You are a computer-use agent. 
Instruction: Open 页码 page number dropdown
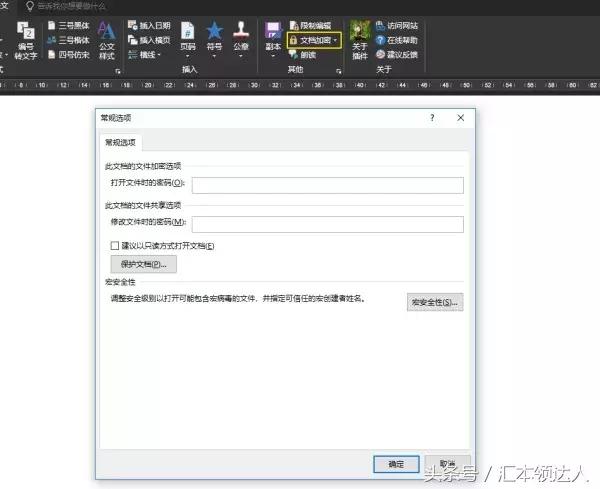[x=188, y=40]
